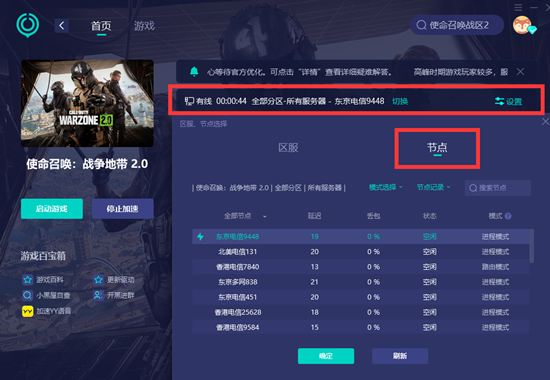Select the 区服 tab

point(288,147)
